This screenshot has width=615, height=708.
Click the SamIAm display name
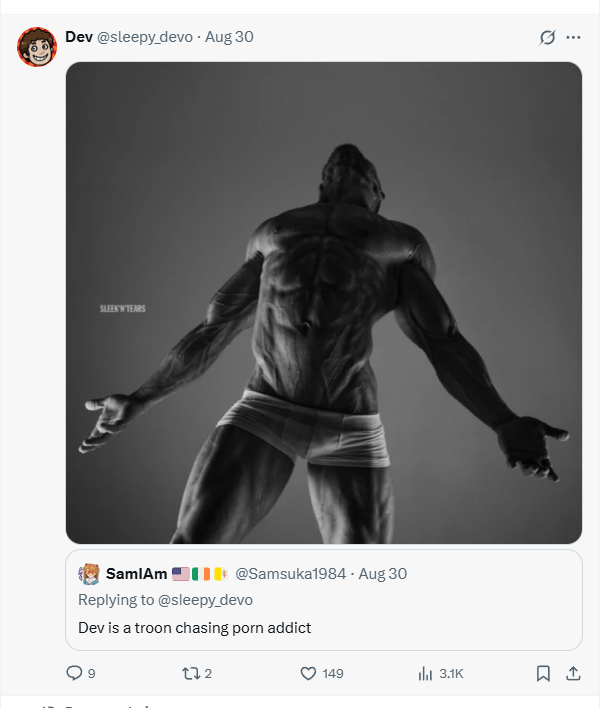[136, 573]
